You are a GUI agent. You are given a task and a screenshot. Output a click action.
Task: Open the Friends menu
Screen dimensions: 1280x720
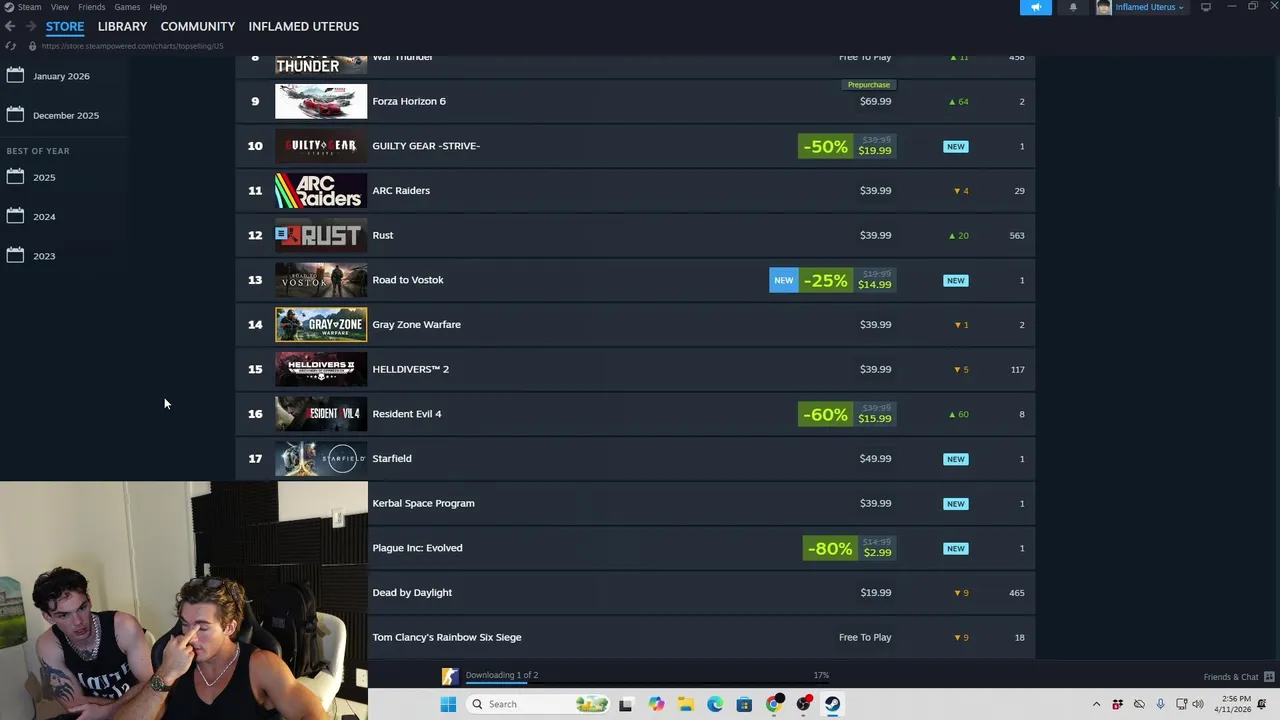[91, 7]
